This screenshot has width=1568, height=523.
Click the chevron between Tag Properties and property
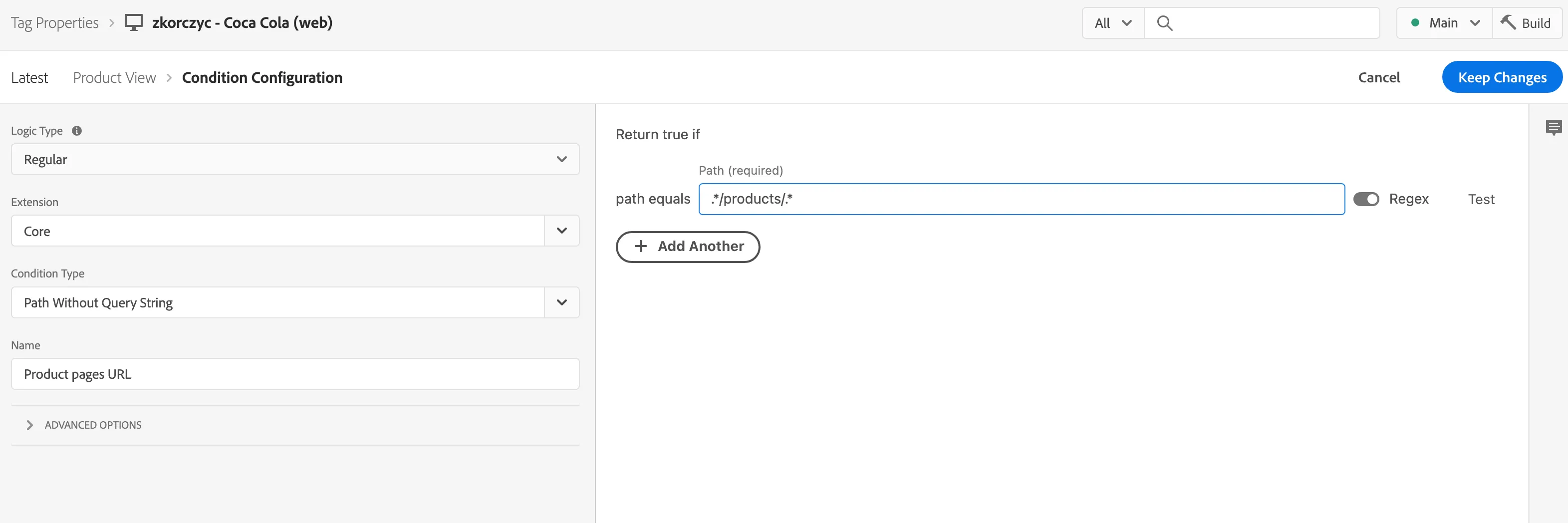(111, 23)
